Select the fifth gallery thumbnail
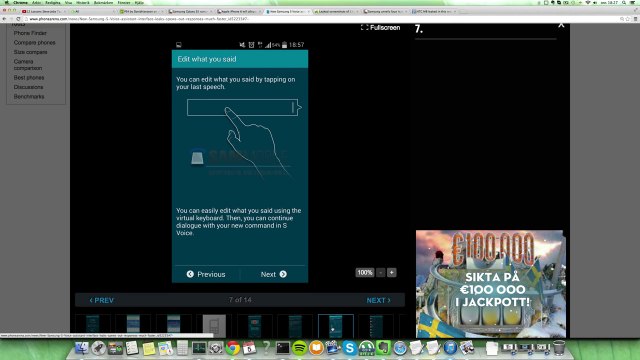 click(x=255, y=325)
